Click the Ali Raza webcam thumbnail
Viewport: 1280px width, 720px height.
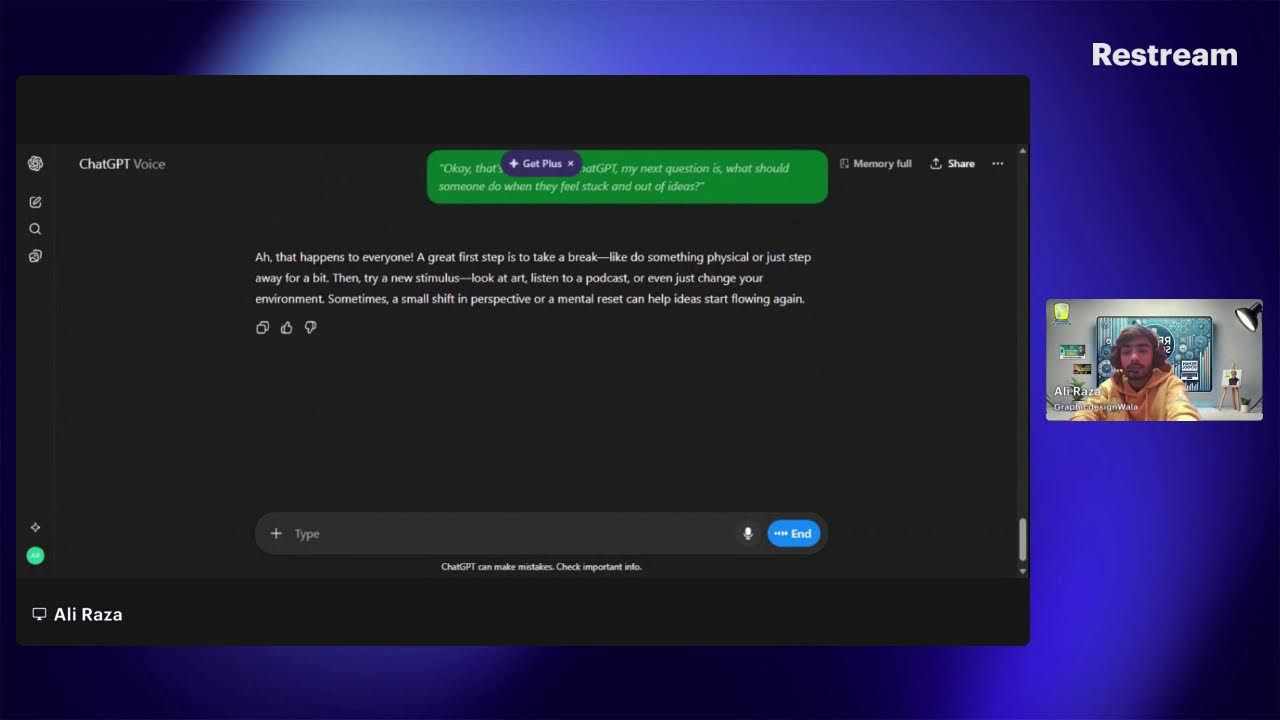[1154, 360]
